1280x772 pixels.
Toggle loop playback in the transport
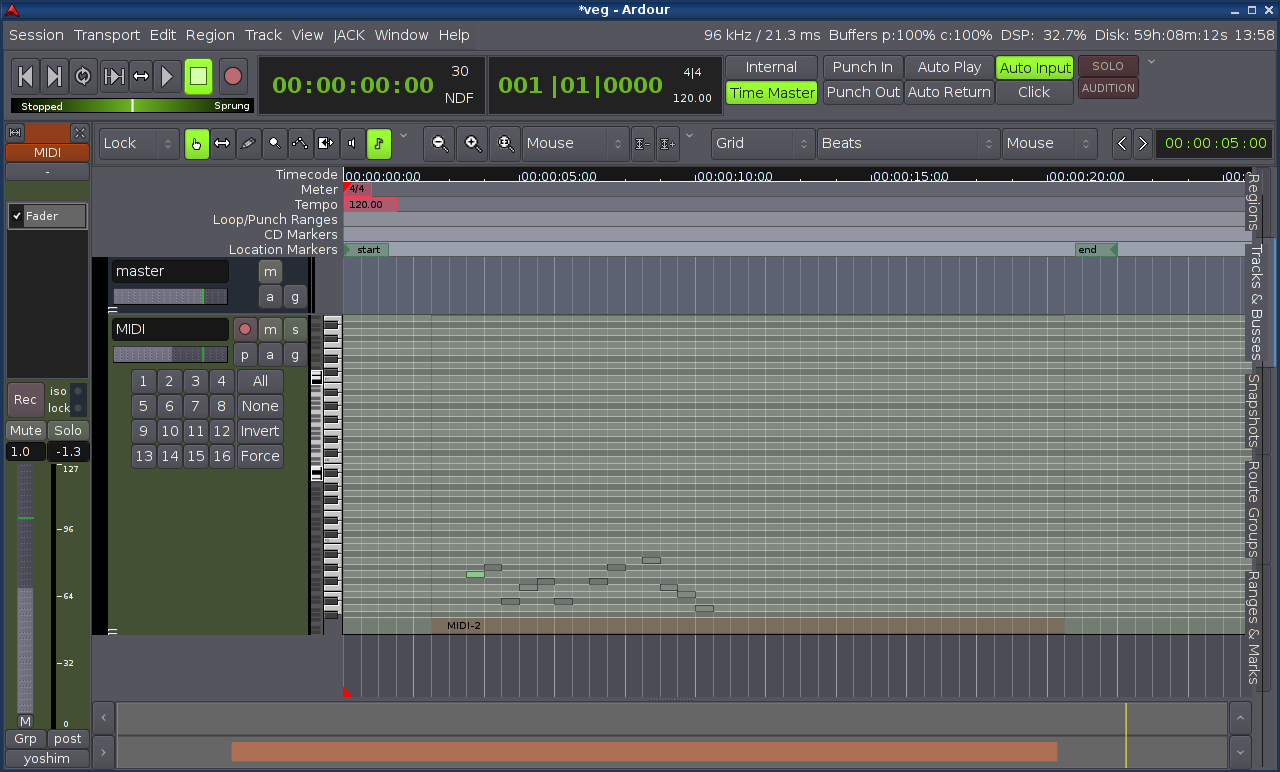(x=83, y=76)
